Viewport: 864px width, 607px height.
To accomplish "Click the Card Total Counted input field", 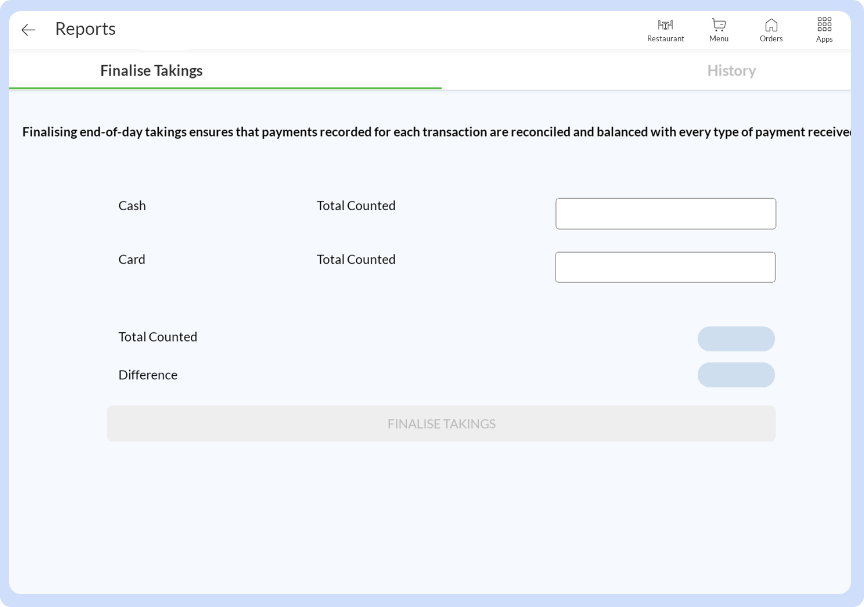I will [x=665, y=267].
